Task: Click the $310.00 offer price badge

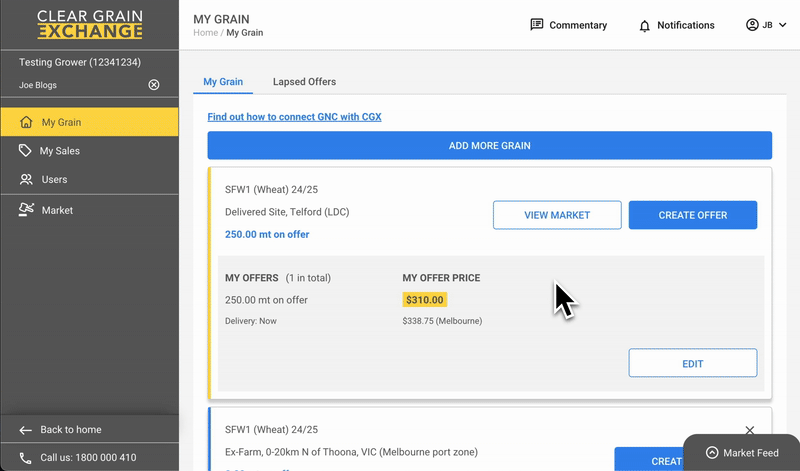Action: [x=424, y=300]
